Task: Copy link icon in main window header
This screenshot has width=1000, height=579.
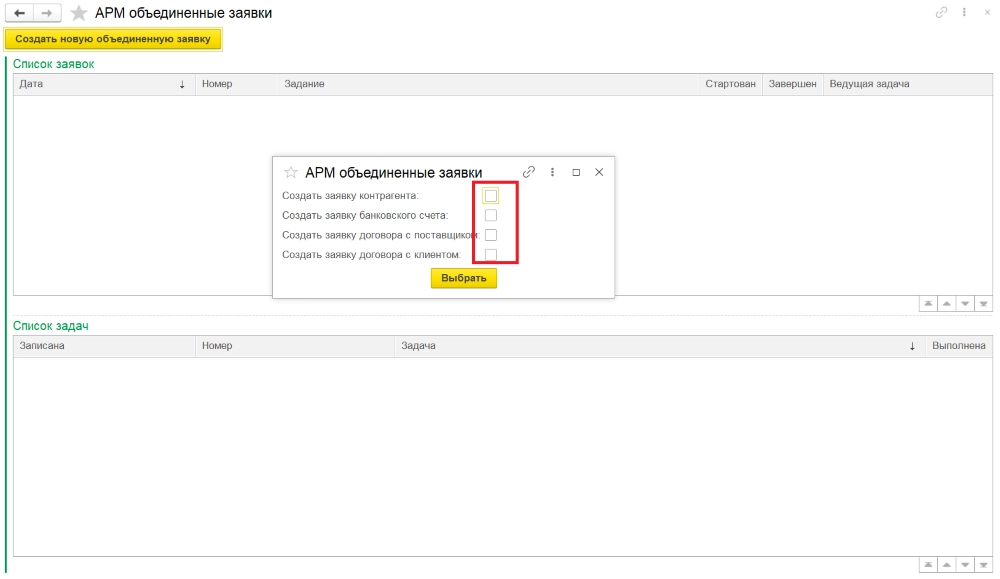Action: [941, 12]
